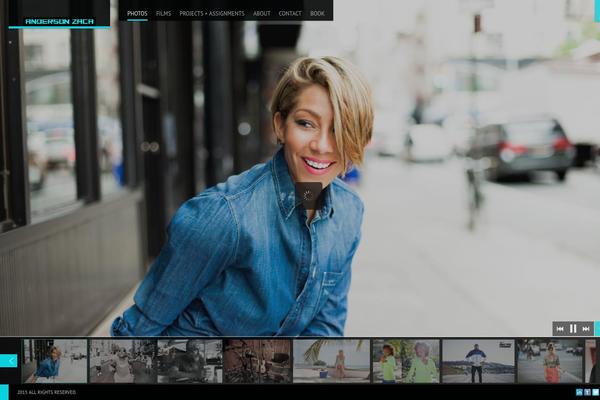Open the Contact page link
This screenshot has width=600, height=400.
[290, 13]
